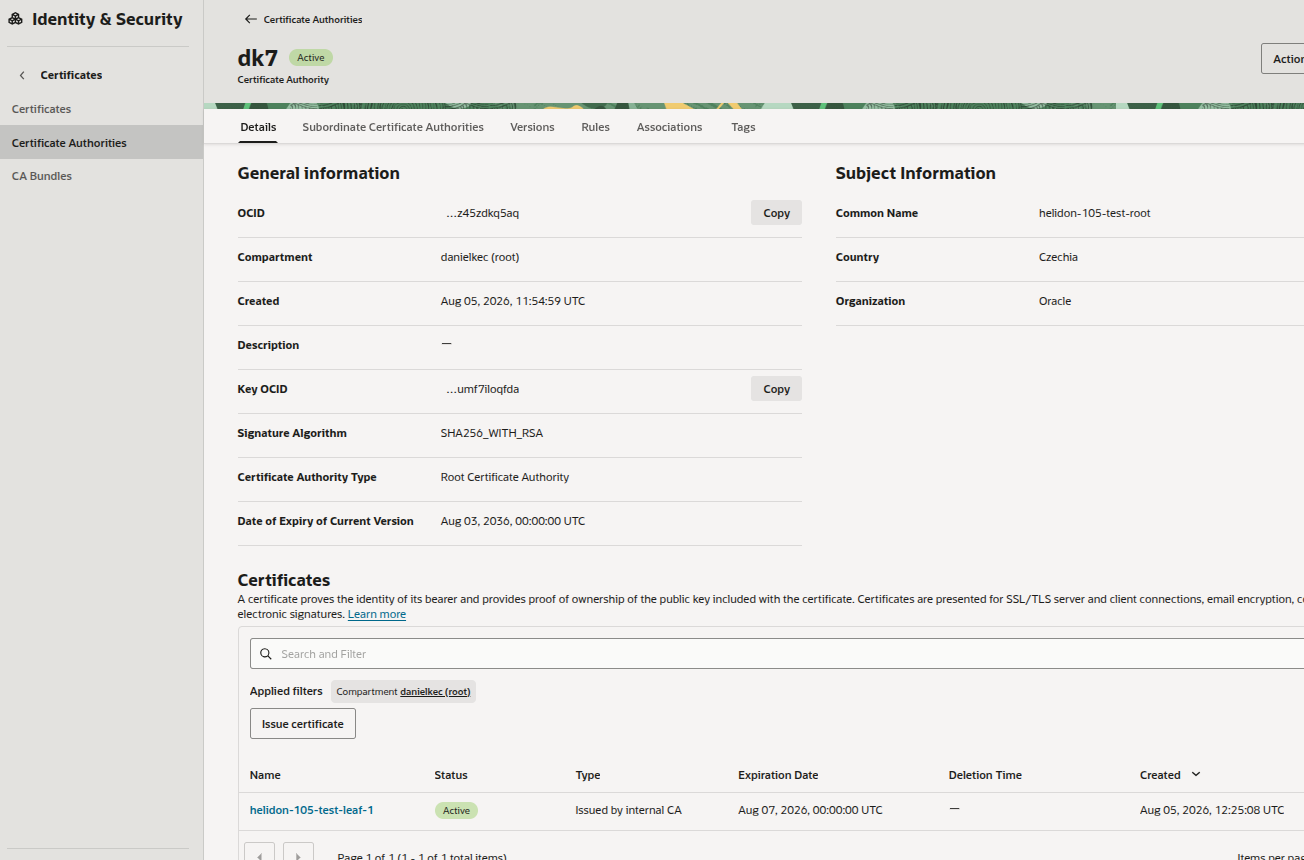This screenshot has height=860, width=1304.
Task: Toggle the Created column sort chevron
Action: [1196, 775]
